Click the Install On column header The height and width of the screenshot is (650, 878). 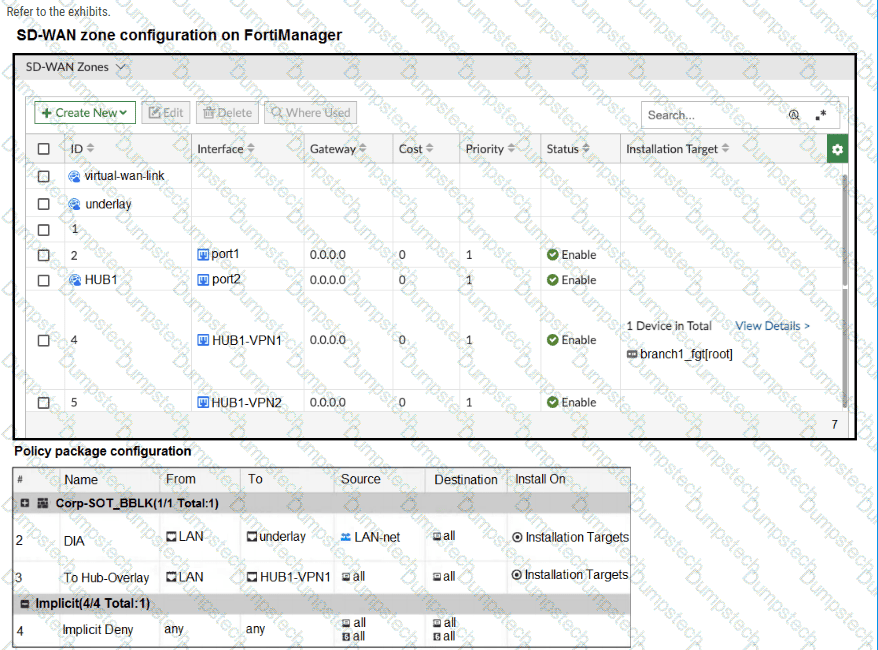pos(540,479)
